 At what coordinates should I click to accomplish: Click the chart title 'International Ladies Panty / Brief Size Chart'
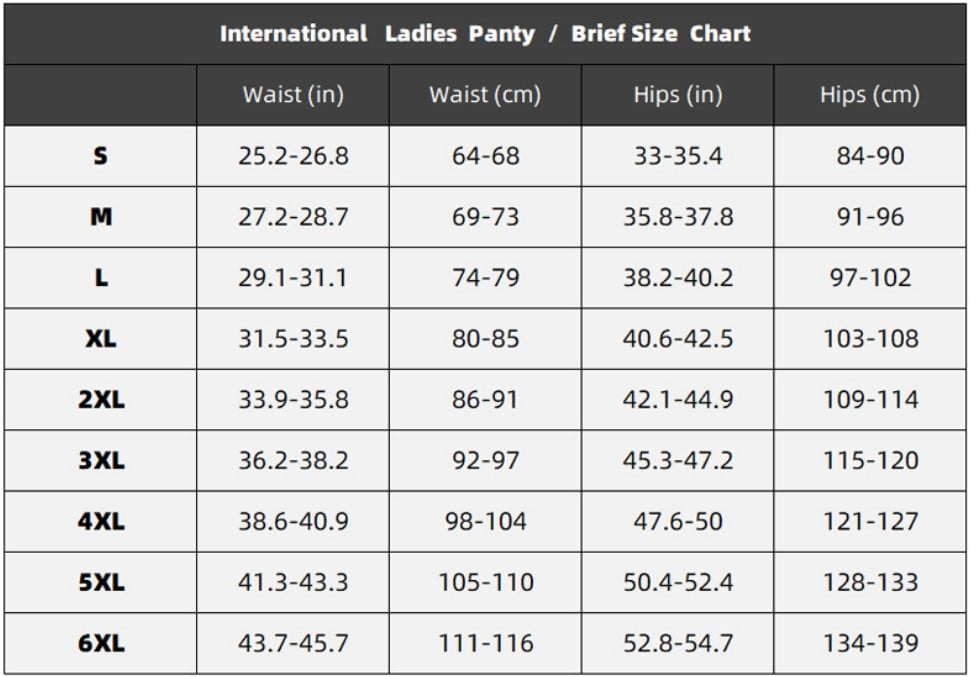(x=485, y=33)
